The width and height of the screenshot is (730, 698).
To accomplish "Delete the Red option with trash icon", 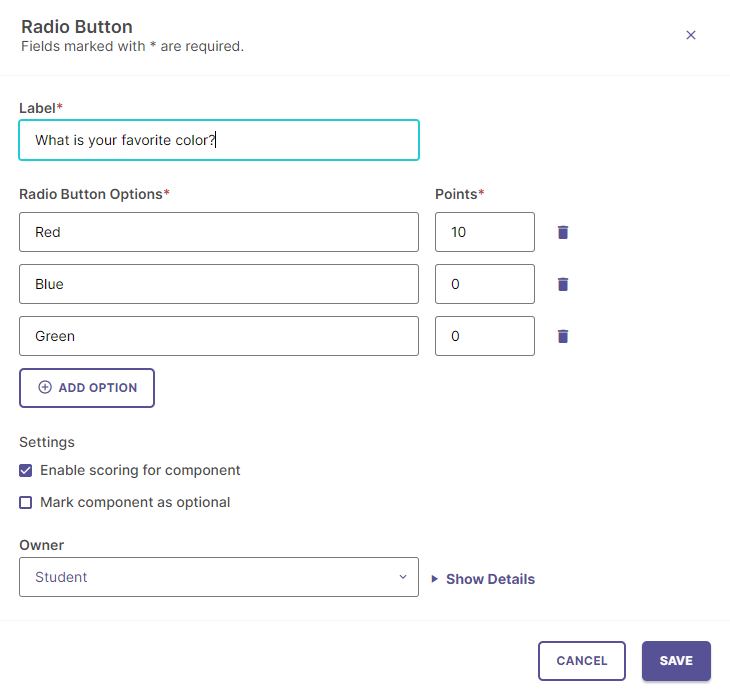I will [x=563, y=232].
